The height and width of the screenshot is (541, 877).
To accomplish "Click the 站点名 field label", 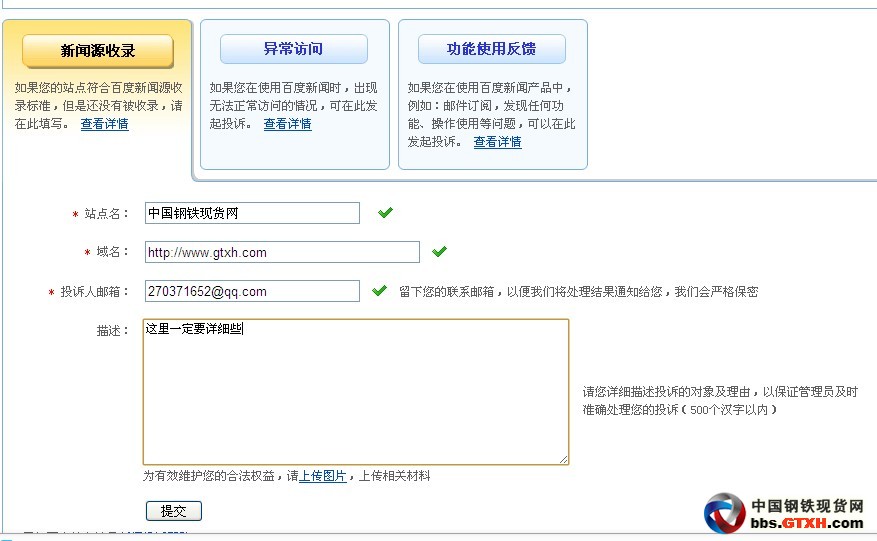I will point(106,214).
